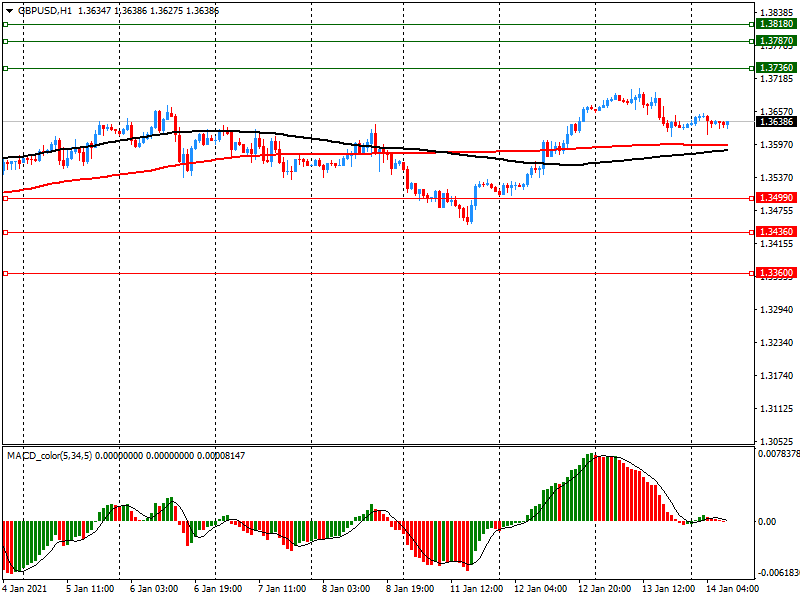Screen dimensions: 800x600
Task: Select the left handle of the 1.34990 line
Action: click(x=5, y=198)
